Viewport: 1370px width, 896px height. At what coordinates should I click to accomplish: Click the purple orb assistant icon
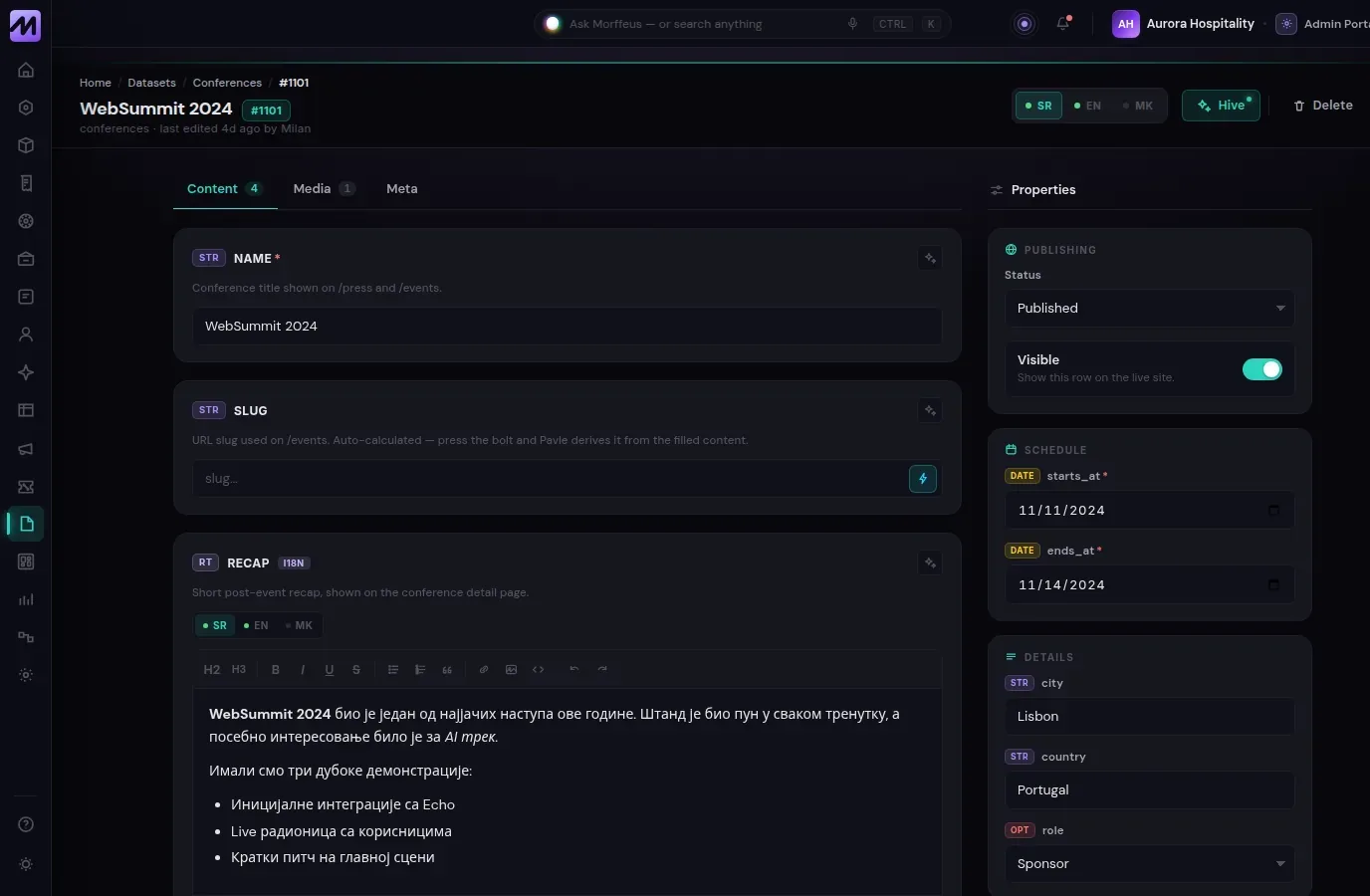tap(1025, 24)
